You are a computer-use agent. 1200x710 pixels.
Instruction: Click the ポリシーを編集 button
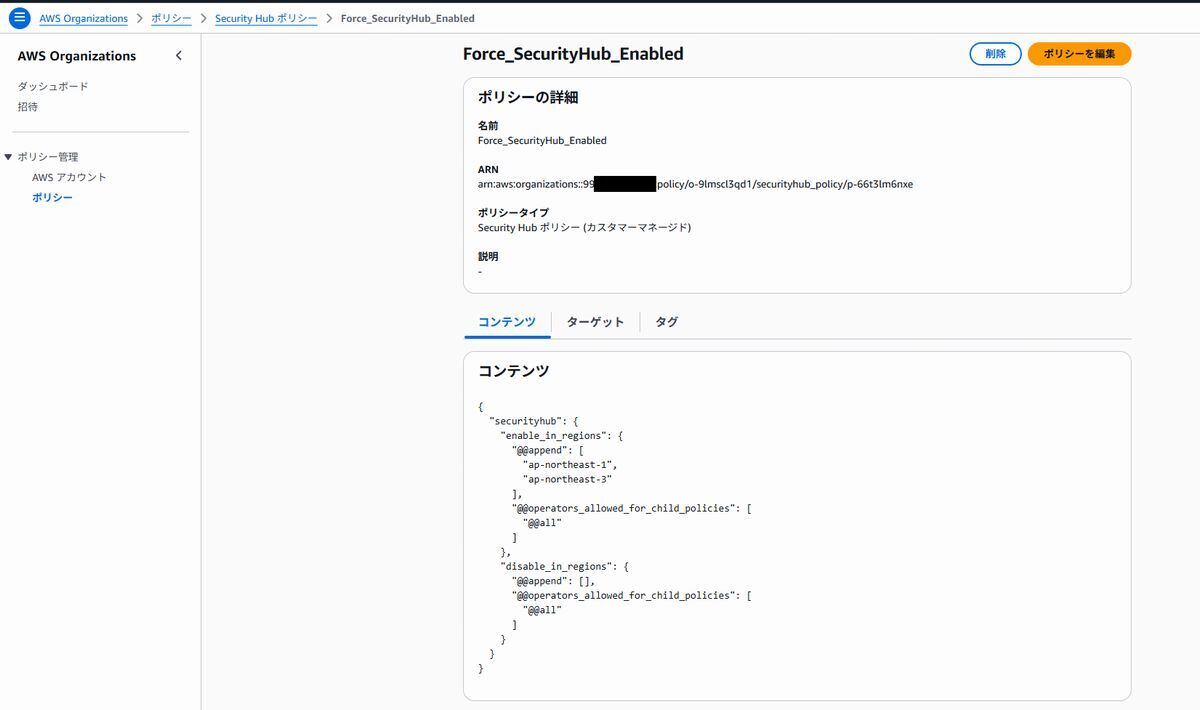click(1079, 54)
